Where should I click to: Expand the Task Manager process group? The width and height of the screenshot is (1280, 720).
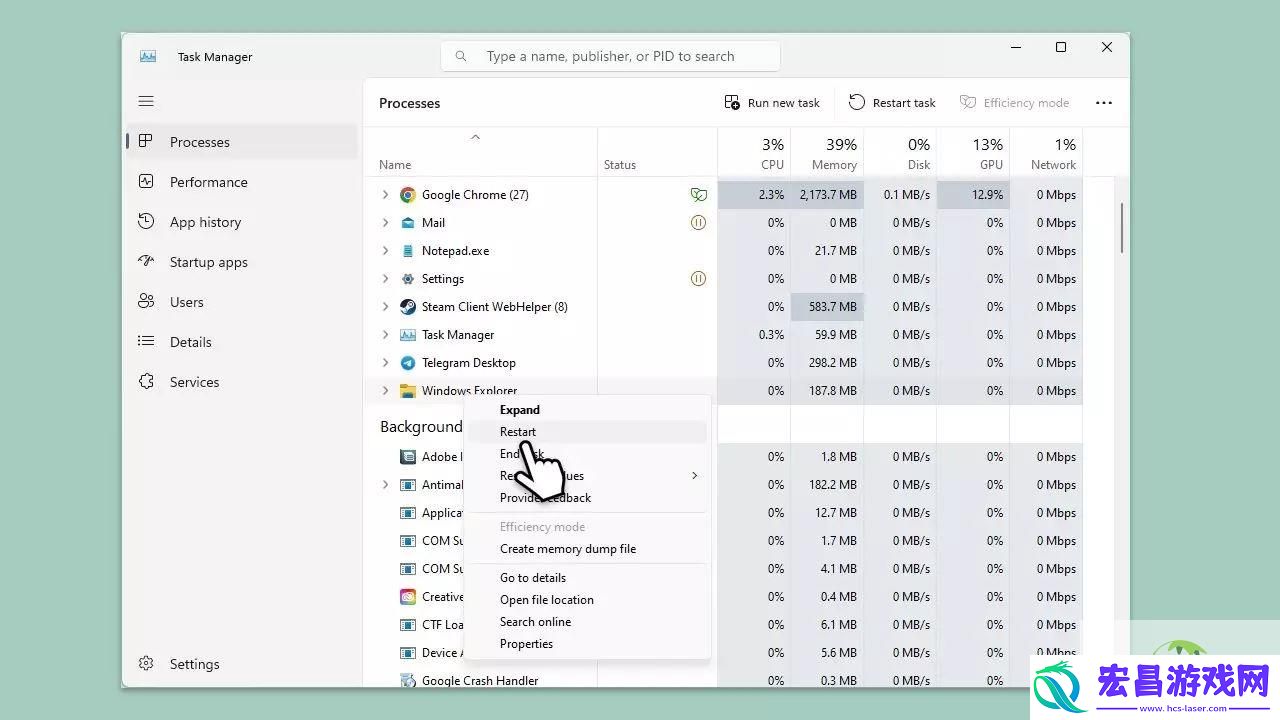385,335
